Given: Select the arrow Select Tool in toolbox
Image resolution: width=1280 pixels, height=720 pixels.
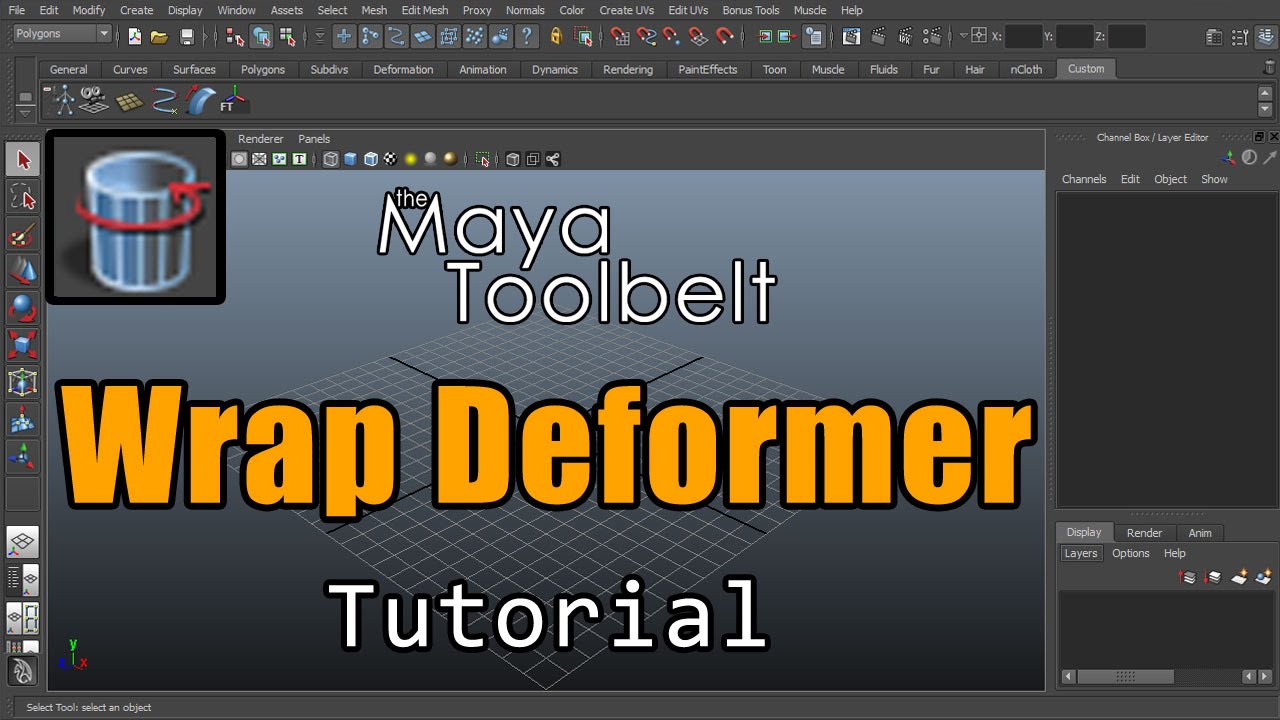Looking at the screenshot, I should tap(23, 160).
